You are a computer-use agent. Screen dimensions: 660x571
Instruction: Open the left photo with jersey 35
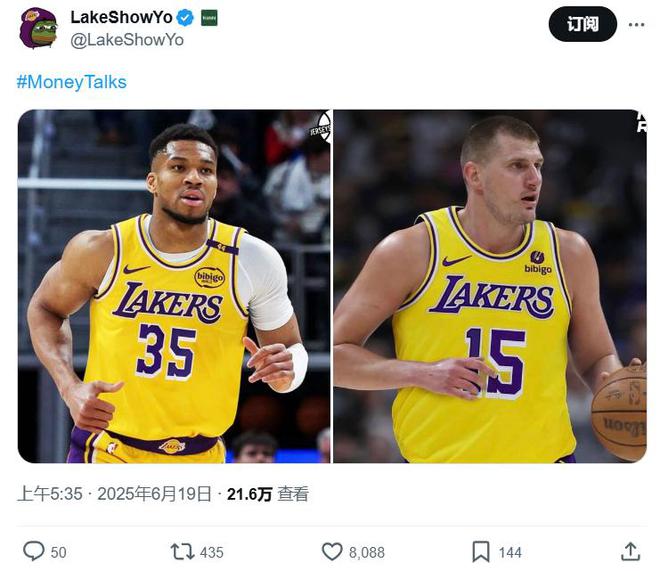click(174, 286)
